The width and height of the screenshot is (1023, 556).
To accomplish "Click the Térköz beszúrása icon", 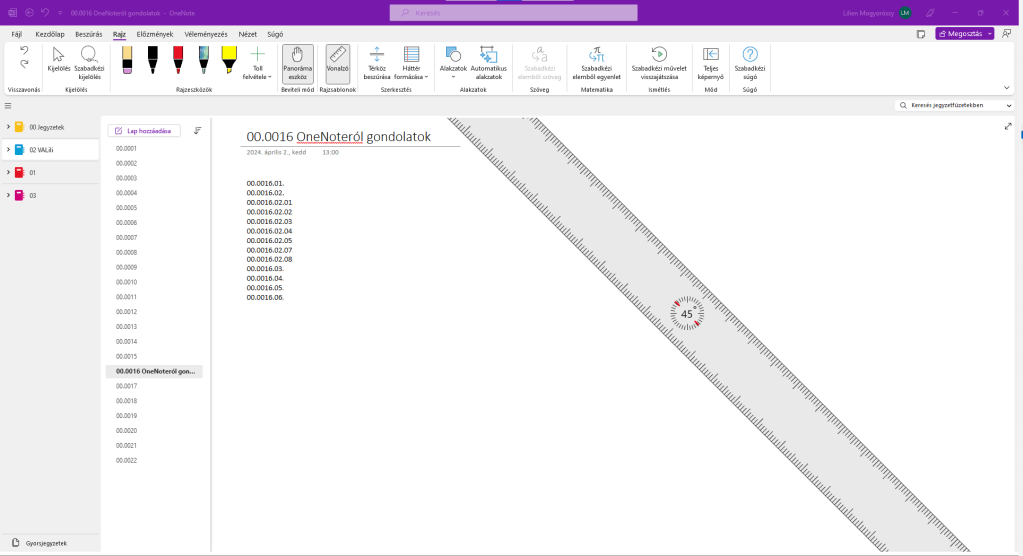I will [x=377, y=62].
